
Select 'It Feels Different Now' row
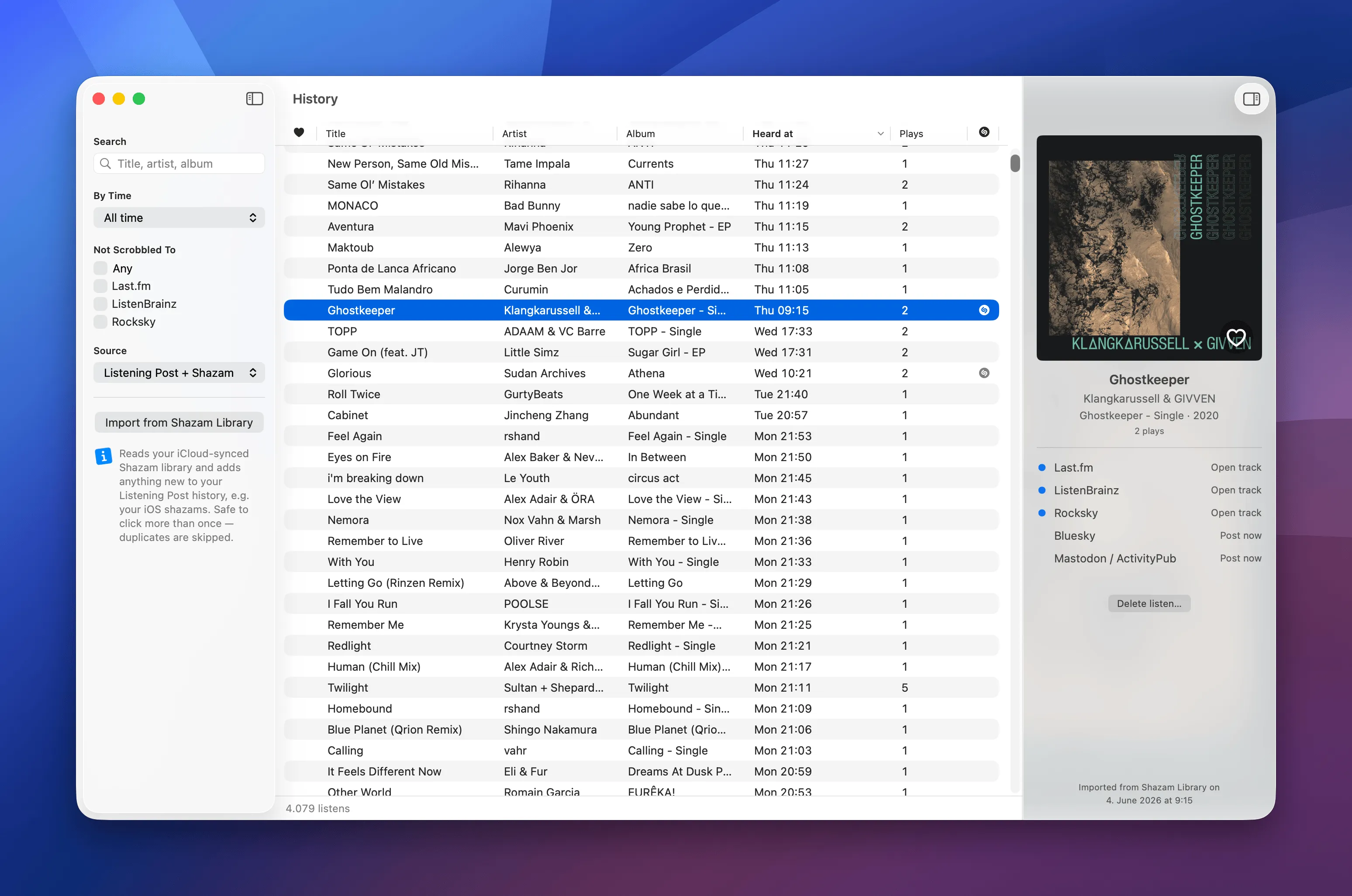tap(641, 772)
